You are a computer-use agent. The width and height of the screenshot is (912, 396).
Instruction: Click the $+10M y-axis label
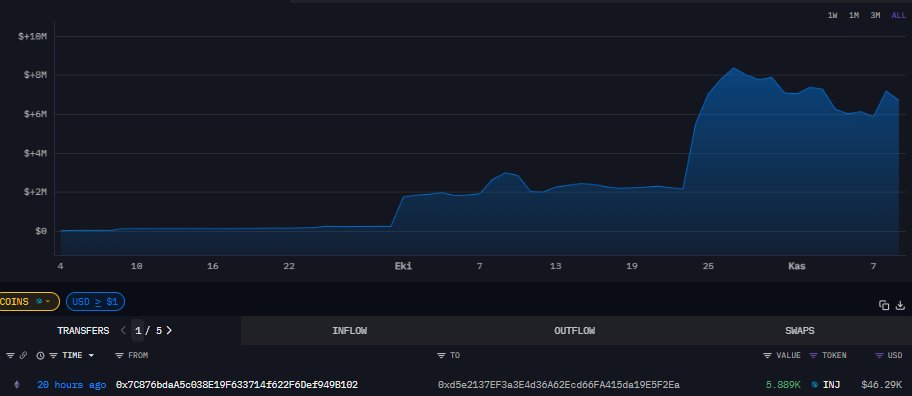[33, 37]
